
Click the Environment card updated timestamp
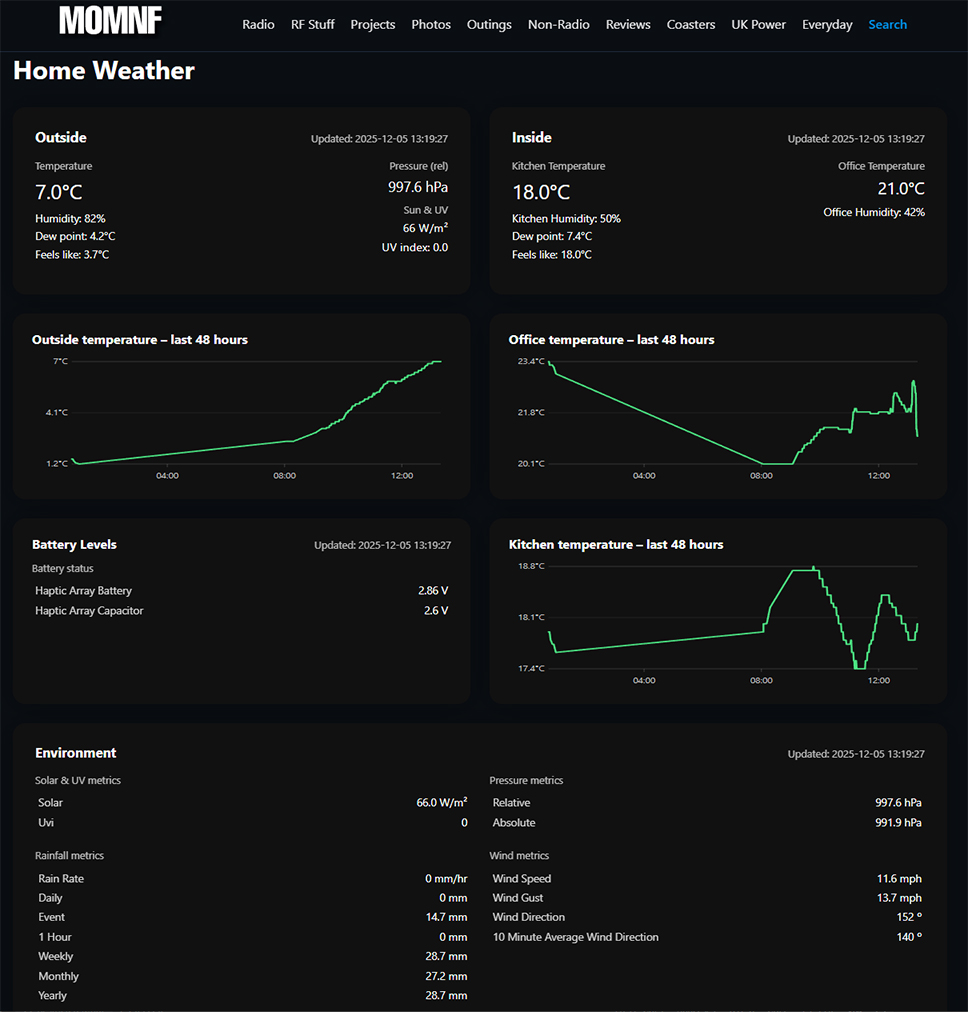click(855, 754)
